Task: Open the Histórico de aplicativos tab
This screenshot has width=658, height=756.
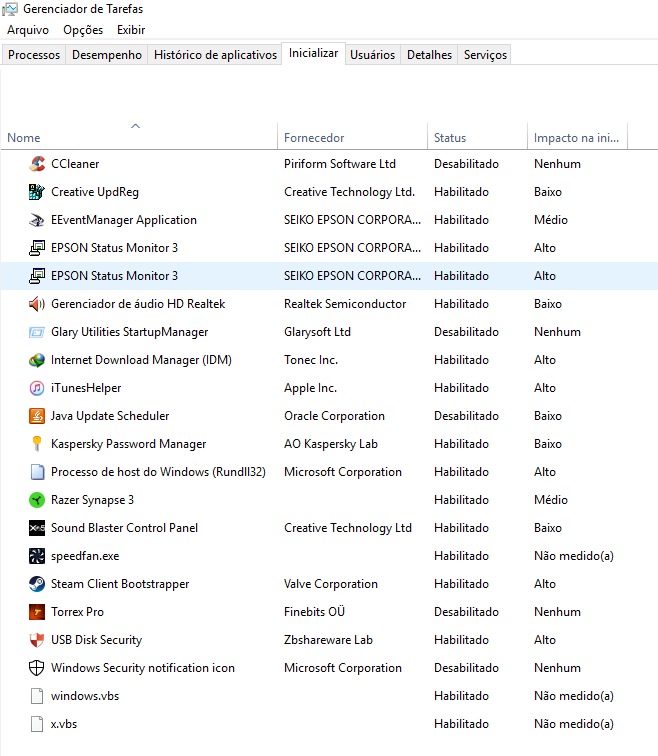Action: coord(215,55)
